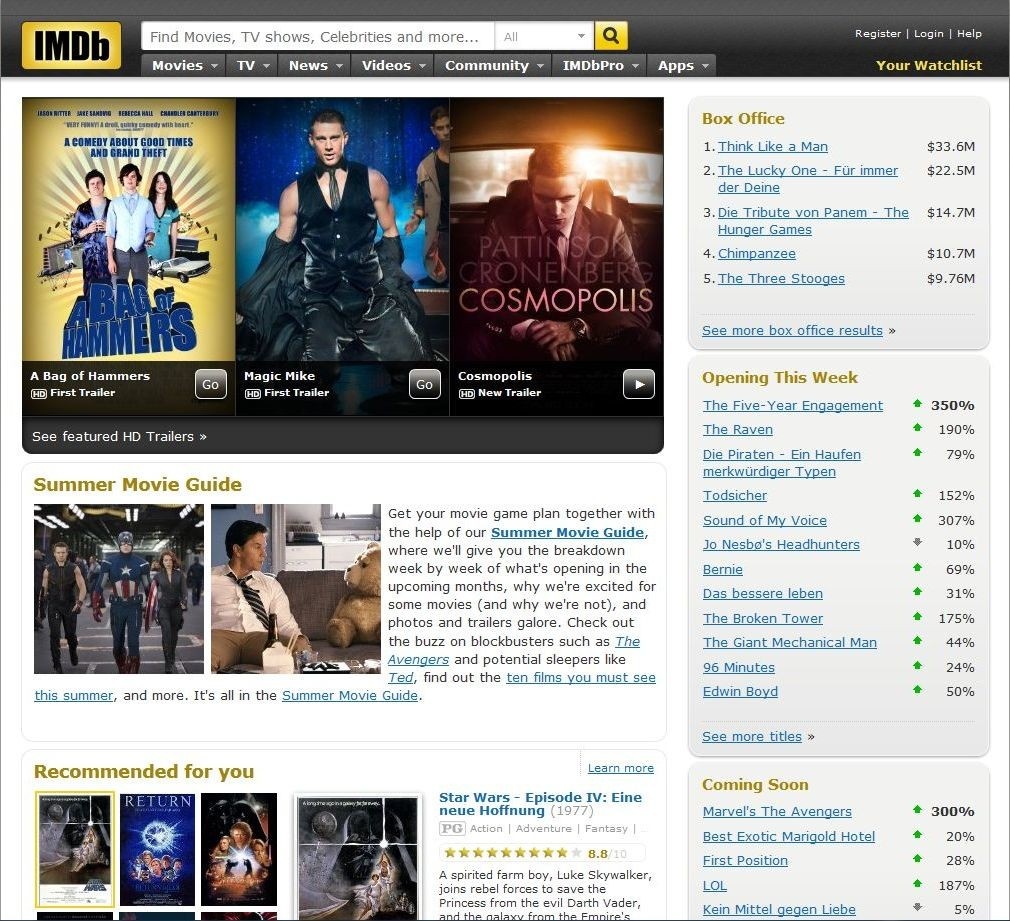Screen dimensions: 1010x921
Task: Open The Lucky One box office entry
Action: [x=808, y=178]
